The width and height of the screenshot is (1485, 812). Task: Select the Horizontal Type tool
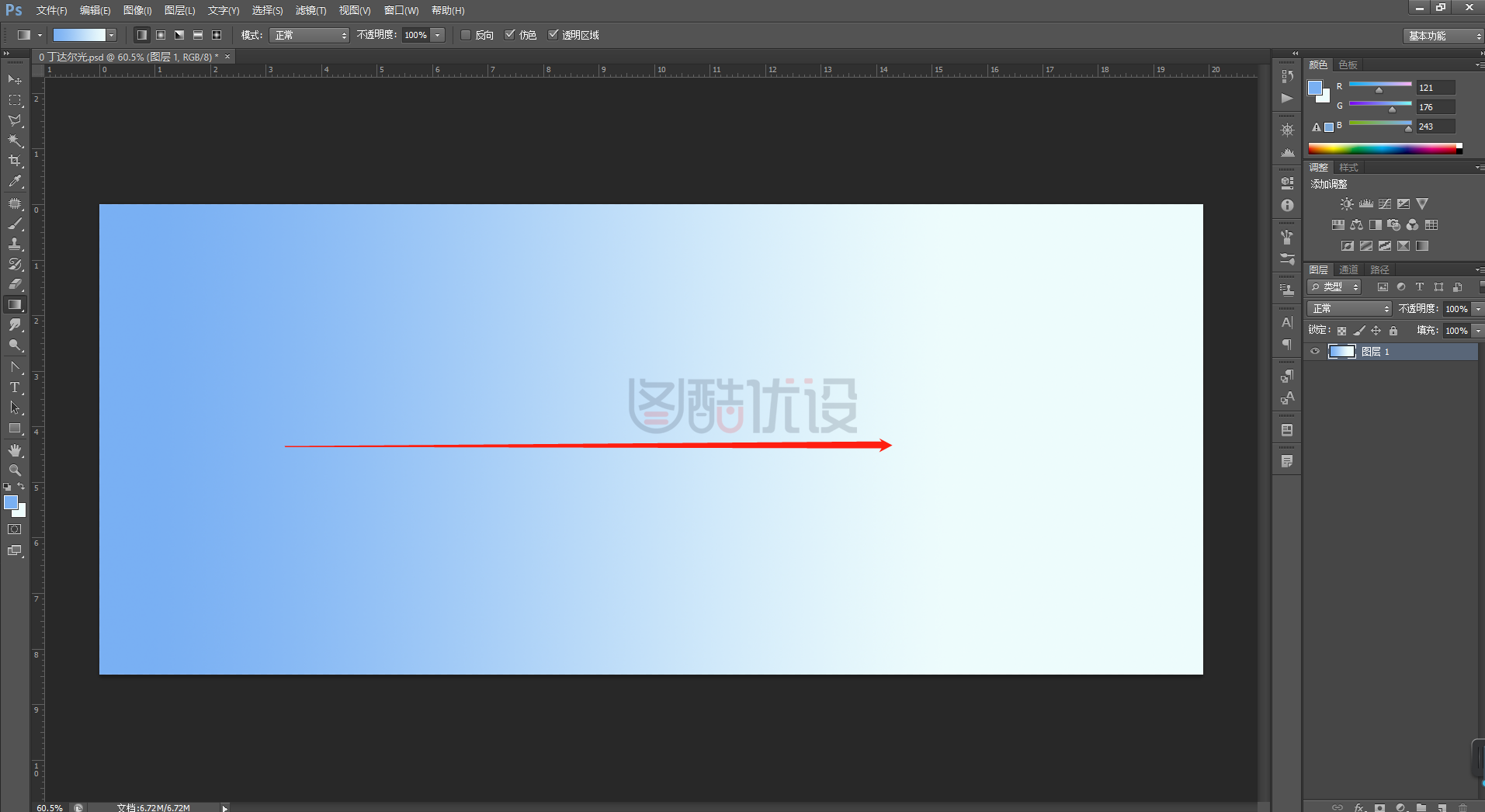click(15, 387)
